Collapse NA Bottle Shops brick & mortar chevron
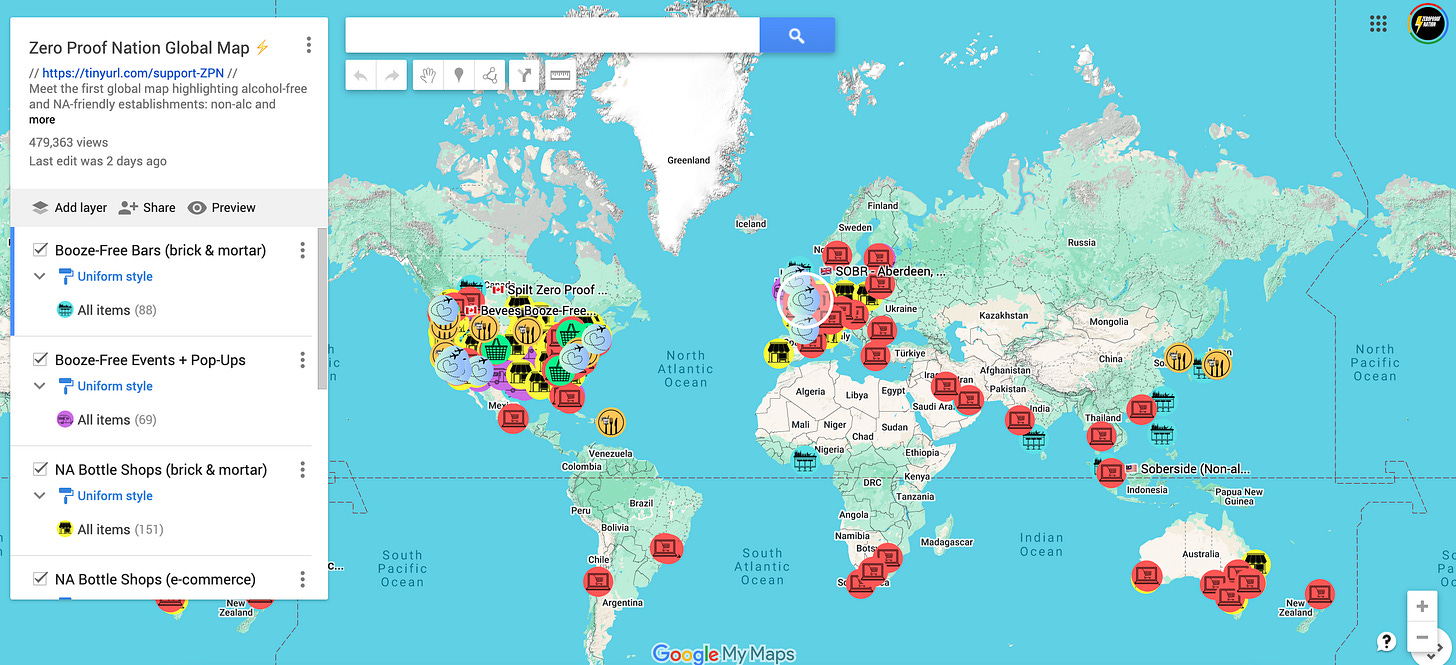The image size is (1456, 665). tap(40, 495)
